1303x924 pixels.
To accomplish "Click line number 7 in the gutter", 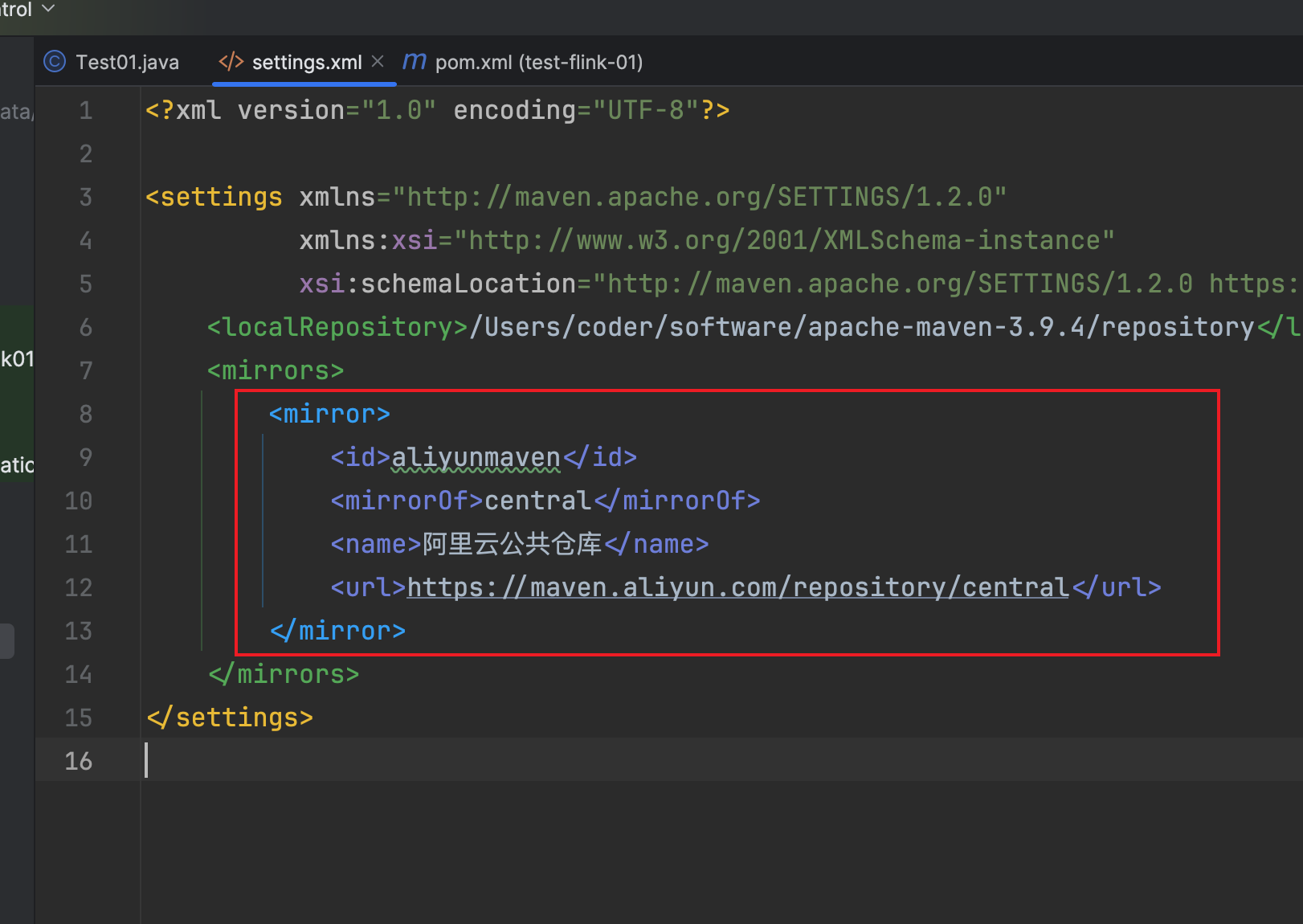I will coord(85,370).
